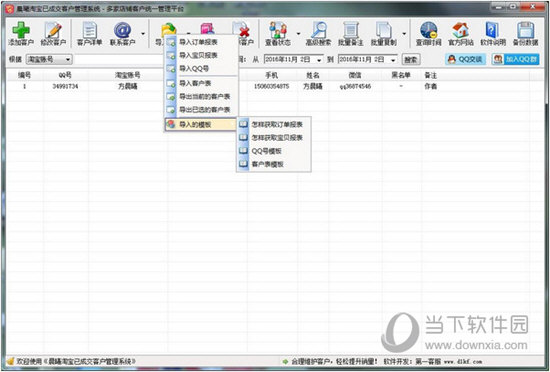Click the 姓名 column header

[x=313, y=75]
